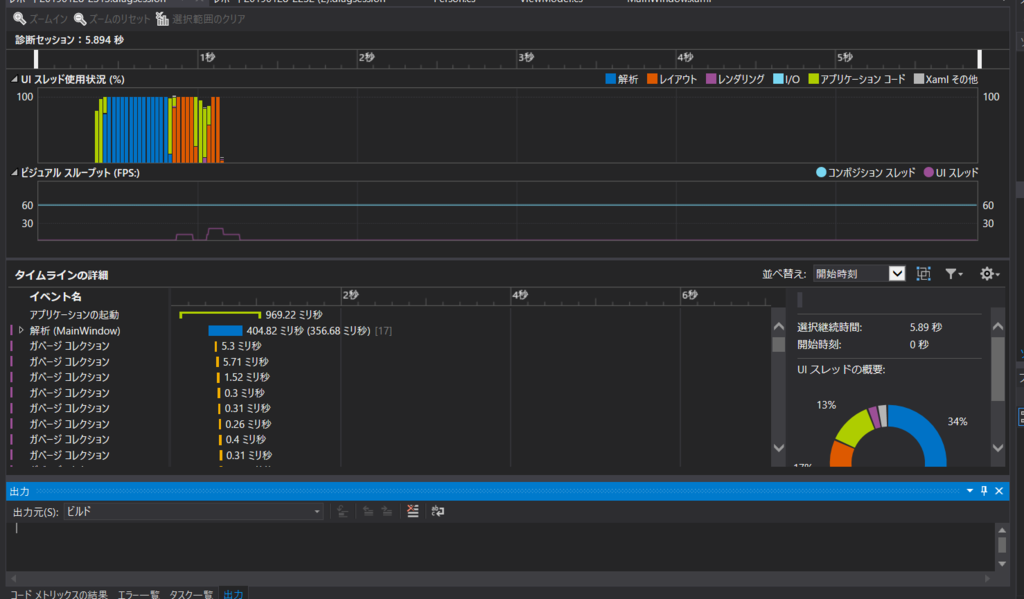Click the レンダリング purple legend swatch

(711, 79)
